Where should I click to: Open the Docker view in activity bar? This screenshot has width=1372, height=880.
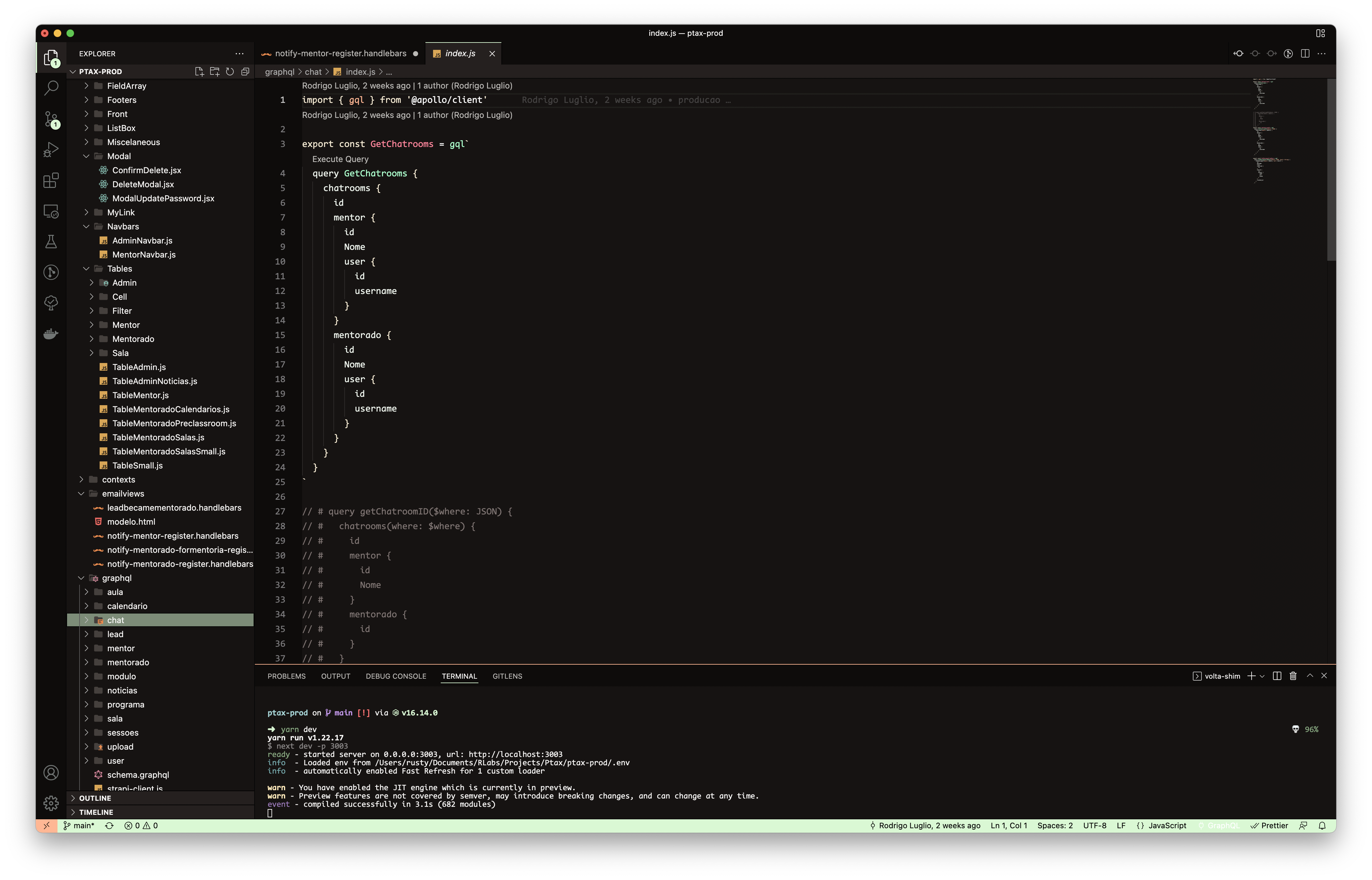(51, 334)
